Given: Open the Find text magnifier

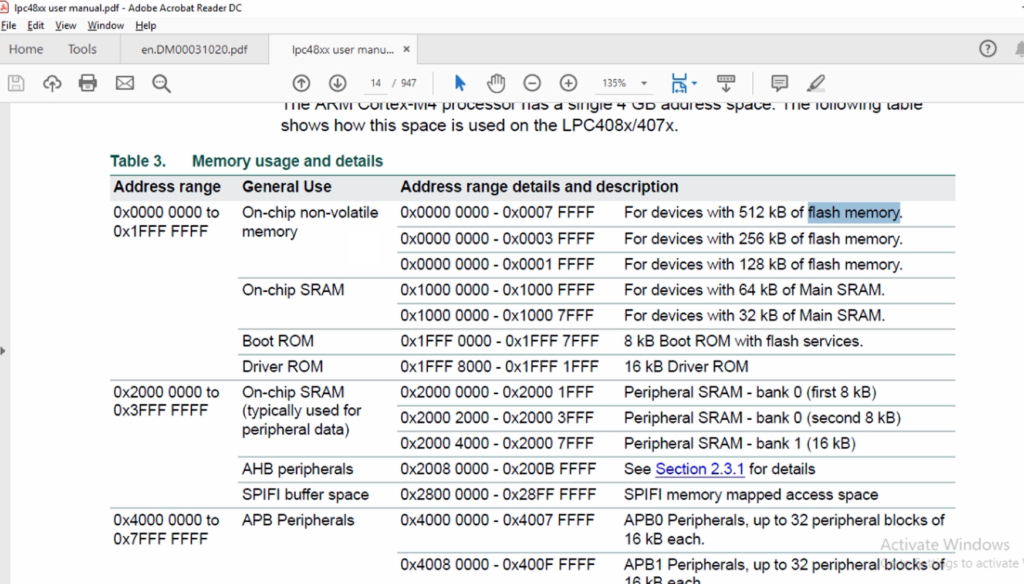Looking at the screenshot, I should [x=161, y=83].
